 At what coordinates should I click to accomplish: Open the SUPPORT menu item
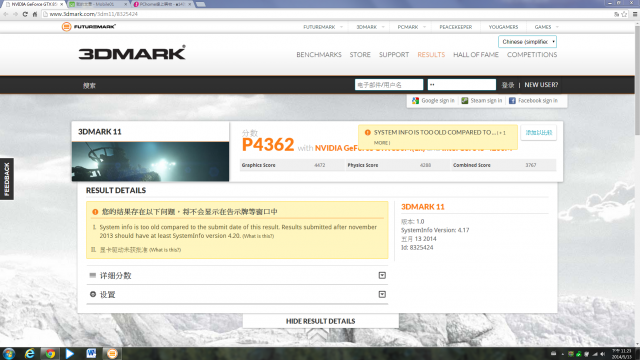[x=394, y=55]
